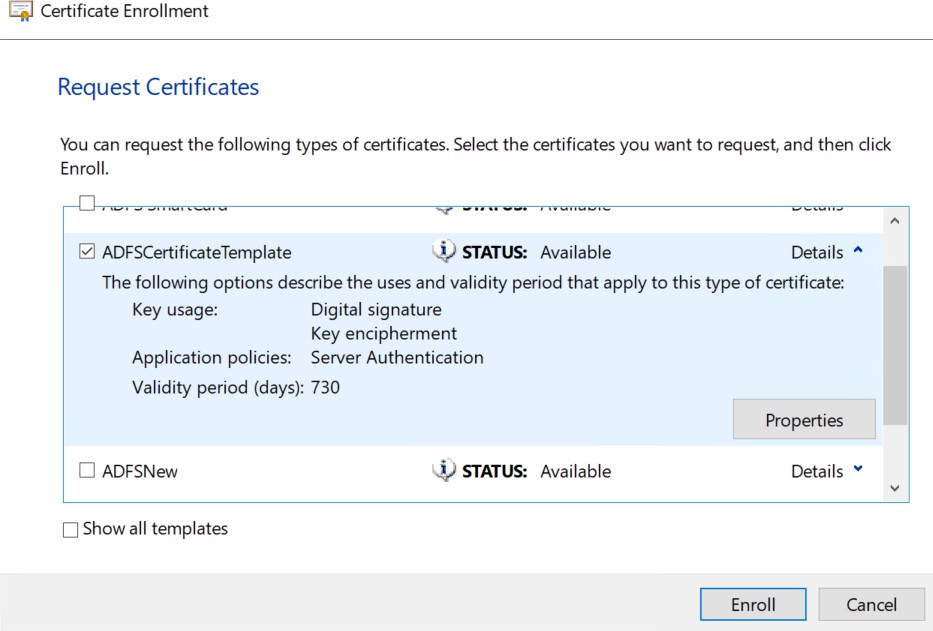
Task: Expand Details for ADFSNew
Action: 826,471
